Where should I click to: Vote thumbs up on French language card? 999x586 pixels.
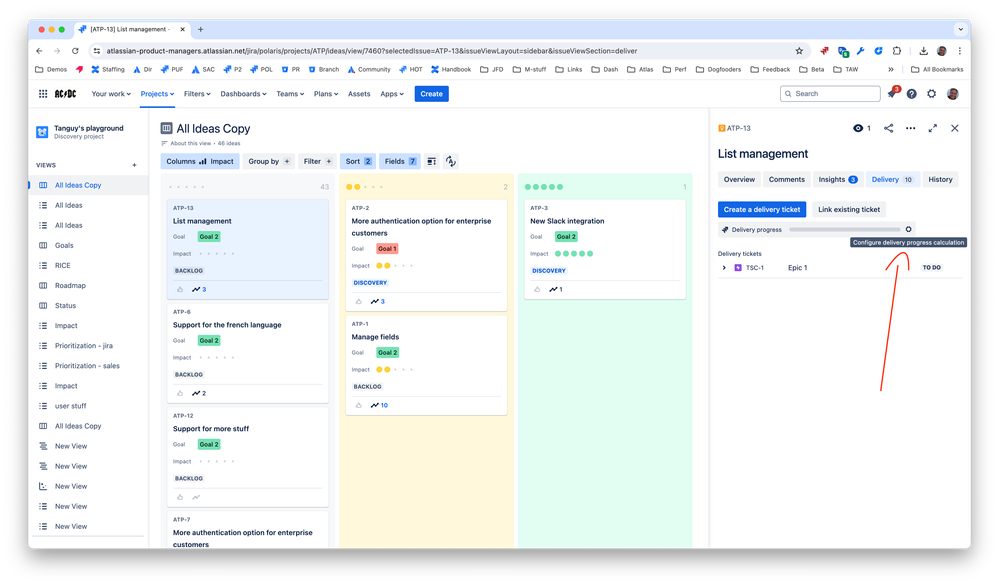(180, 393)
